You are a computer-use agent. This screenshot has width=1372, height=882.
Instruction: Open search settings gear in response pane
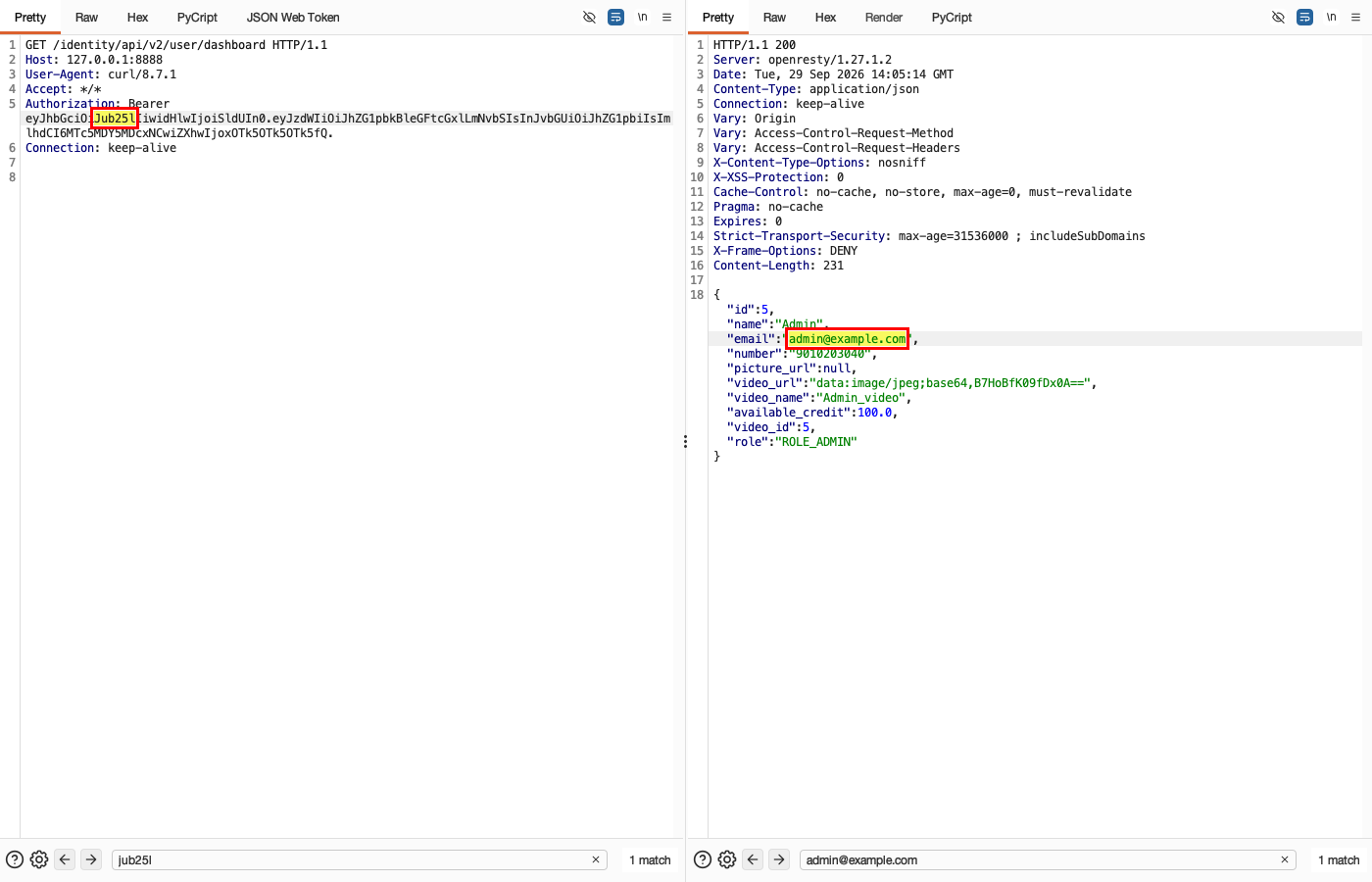click(x=727, y=859)
